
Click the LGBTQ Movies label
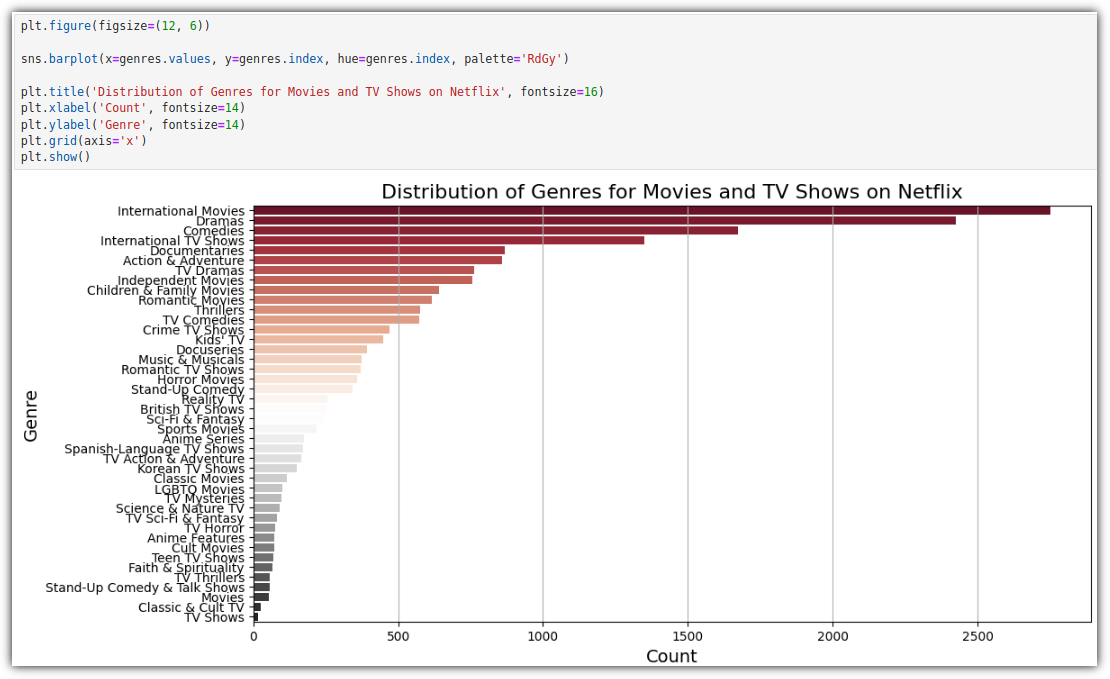click(x=199, y=489)
